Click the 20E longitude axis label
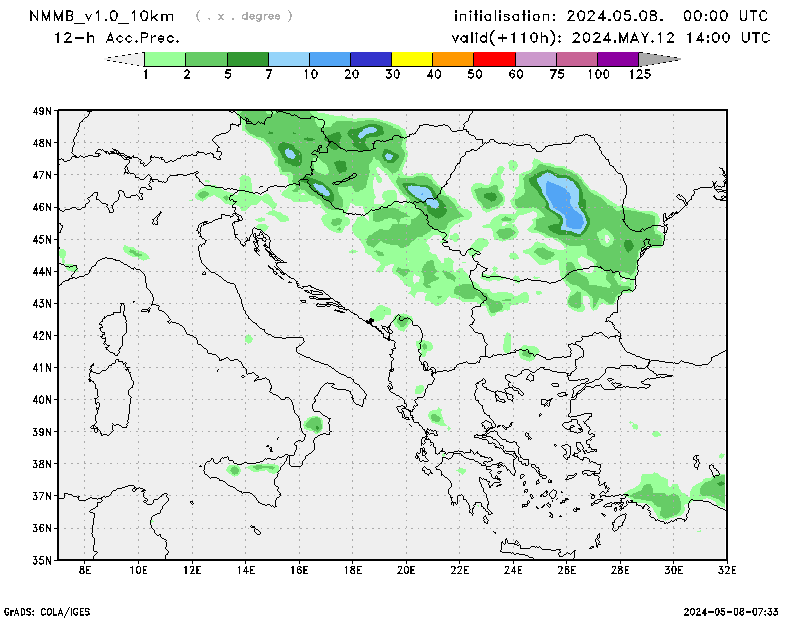Viewport: 800px width, 618px height. point(406,571)
